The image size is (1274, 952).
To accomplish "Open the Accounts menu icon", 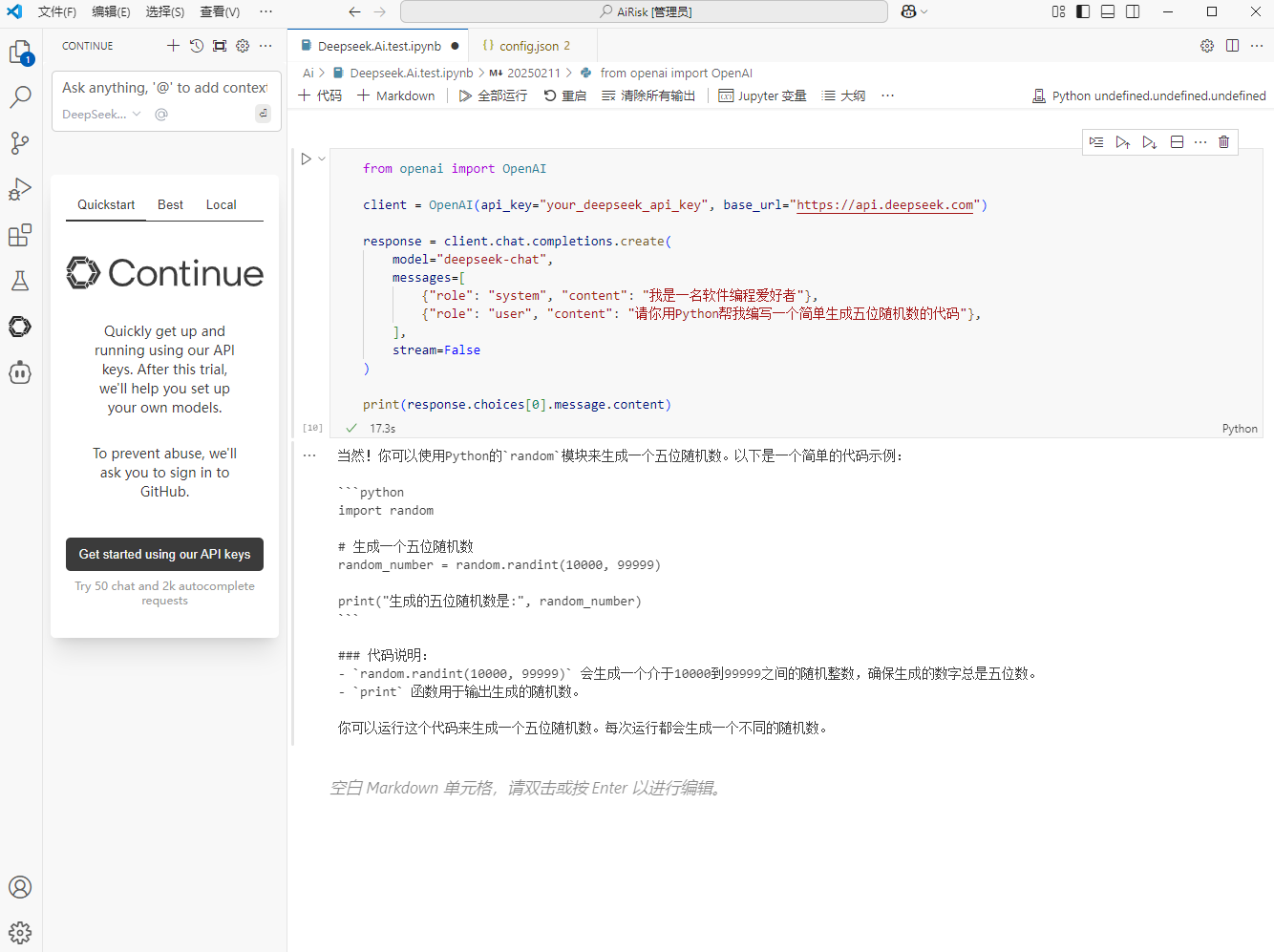I will (20, 887).
